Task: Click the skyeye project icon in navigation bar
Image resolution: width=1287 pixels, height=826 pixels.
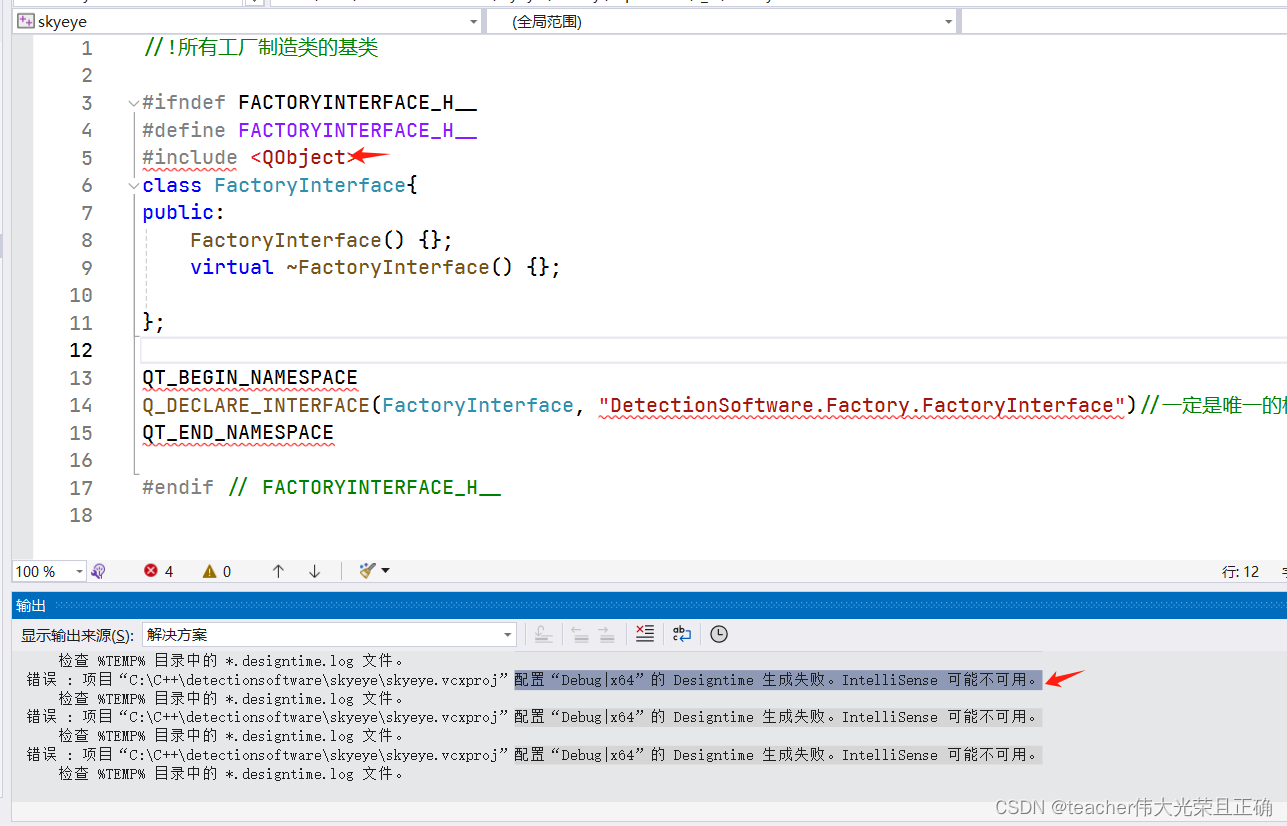Action: tap(26, 21)
